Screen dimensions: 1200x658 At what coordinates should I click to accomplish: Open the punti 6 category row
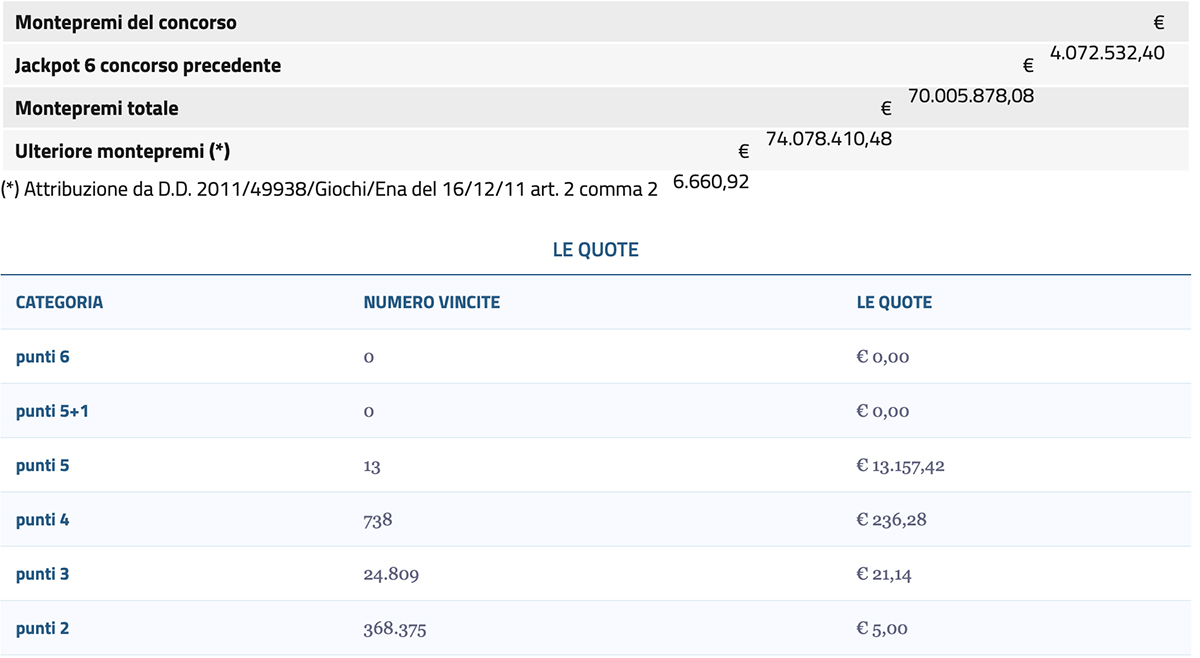point(596,357)
